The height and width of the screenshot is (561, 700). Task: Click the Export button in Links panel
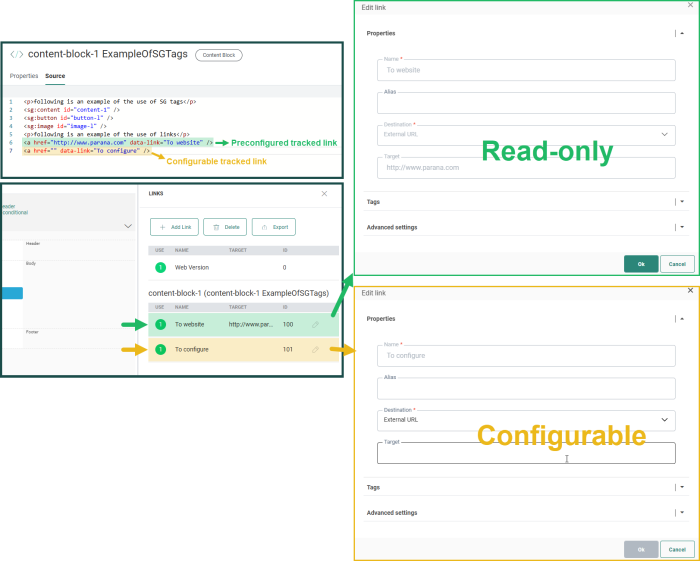tap(273, 227)
